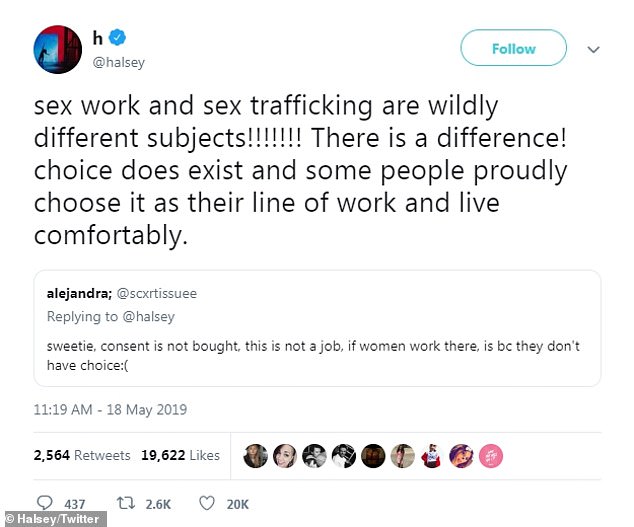
Task: View the 2,564 Retweets list
Action: pyautogui.click(x=82, y=455)
